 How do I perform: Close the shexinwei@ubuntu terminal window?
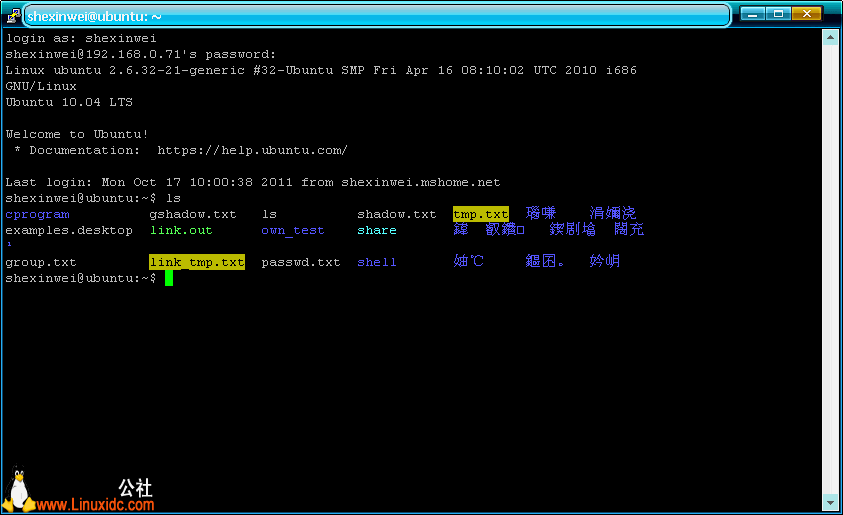tap(806, 14)
